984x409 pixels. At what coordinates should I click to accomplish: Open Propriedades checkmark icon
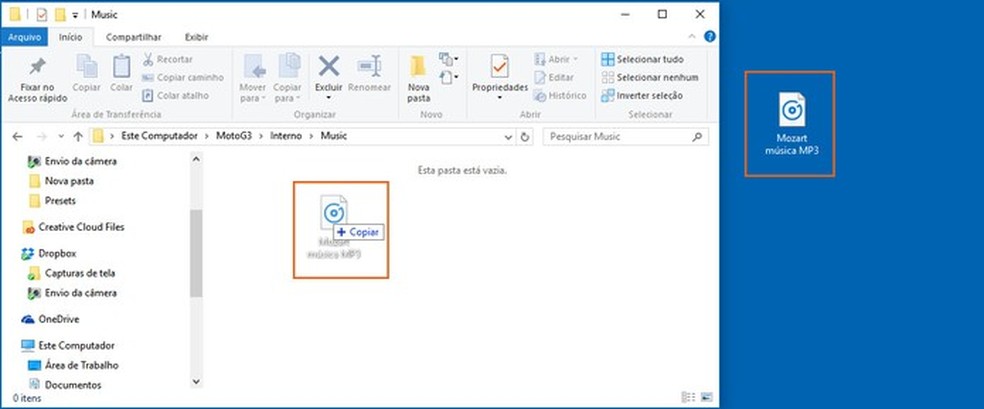(500, 66)
